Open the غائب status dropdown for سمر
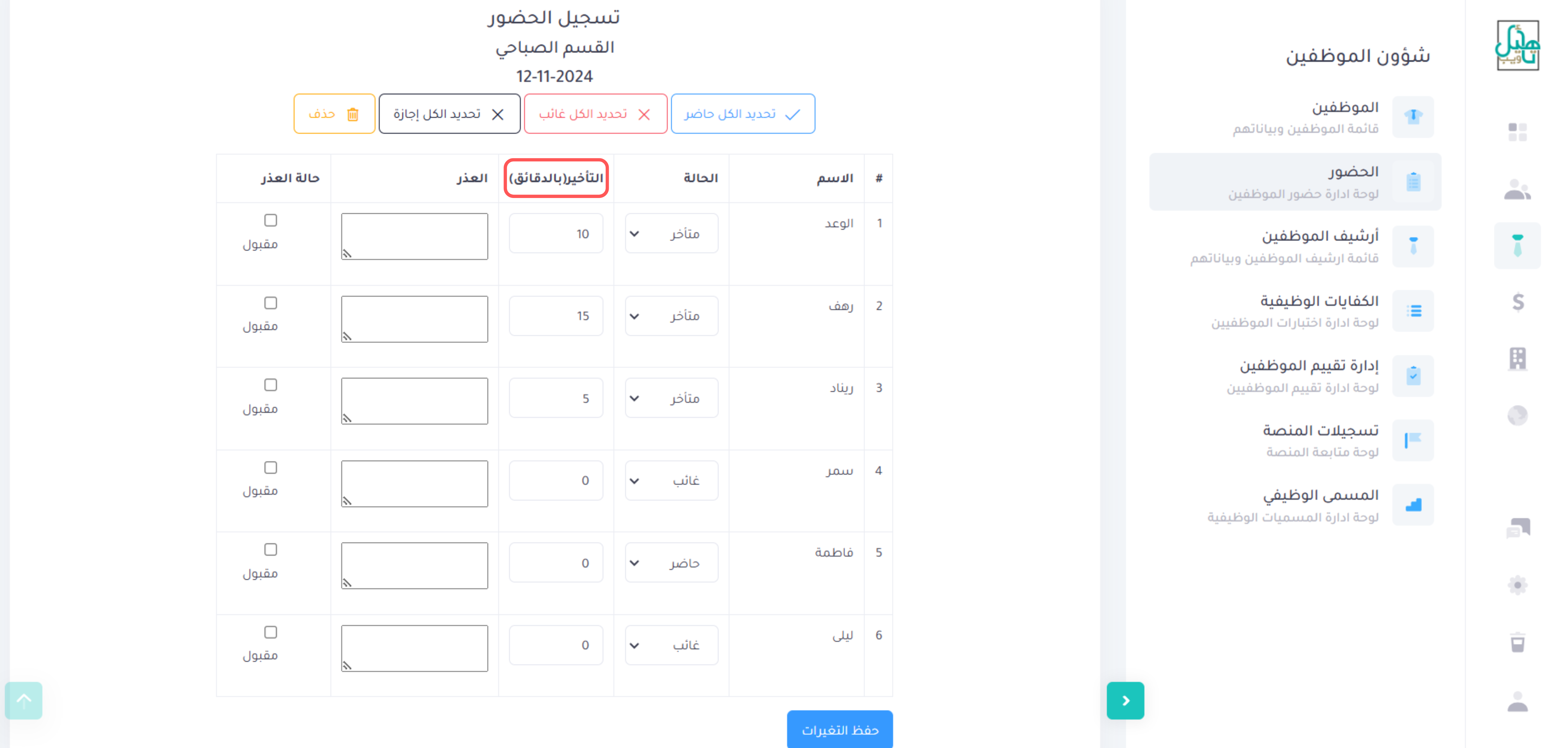Image resolution: width=1568 pixels, height=748 pixels. pos(671,480)
